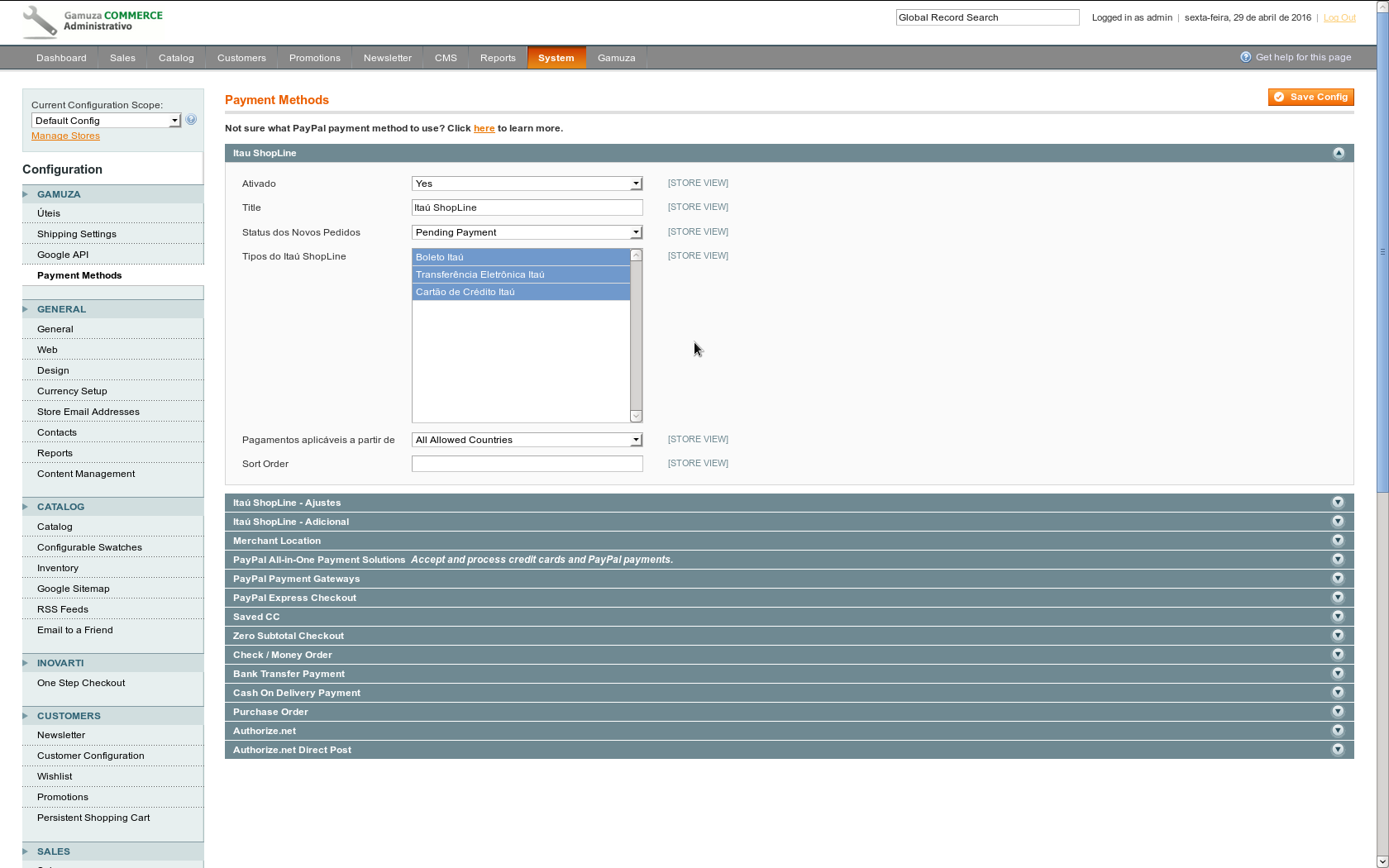The width and height of the screenshot is (1389, 868).
Task: Click the Title input field
Action: (527, 207)
